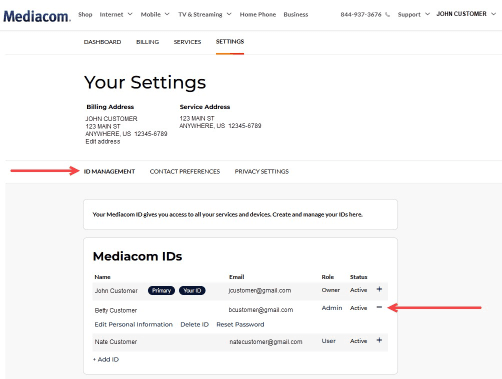The image size is (502, 379).
Task: Click the Reset Password link
Action: pyautogui.click(x=240, y=324)
